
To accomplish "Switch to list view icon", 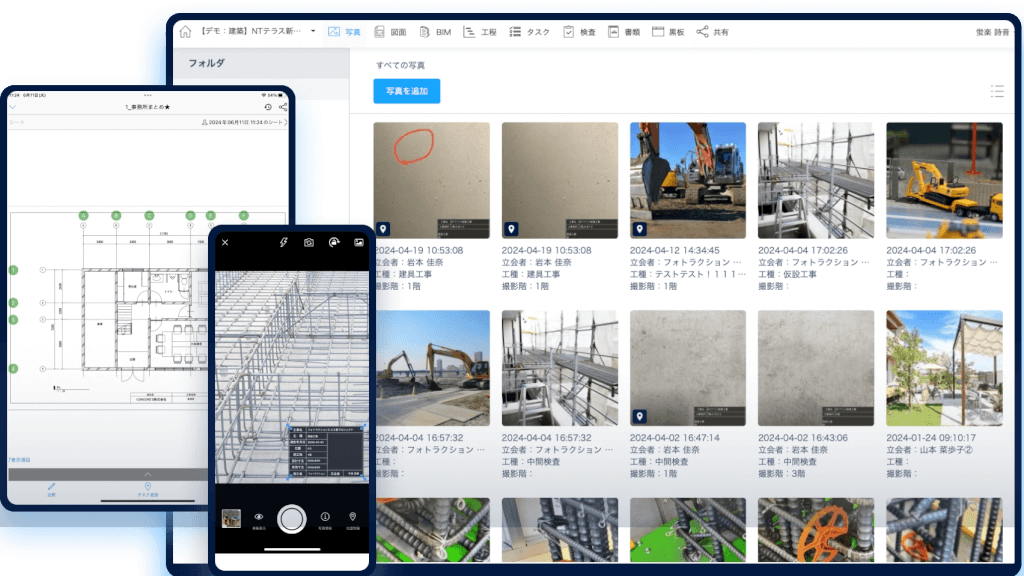I will pyautogui.click(x=996, y=91).
